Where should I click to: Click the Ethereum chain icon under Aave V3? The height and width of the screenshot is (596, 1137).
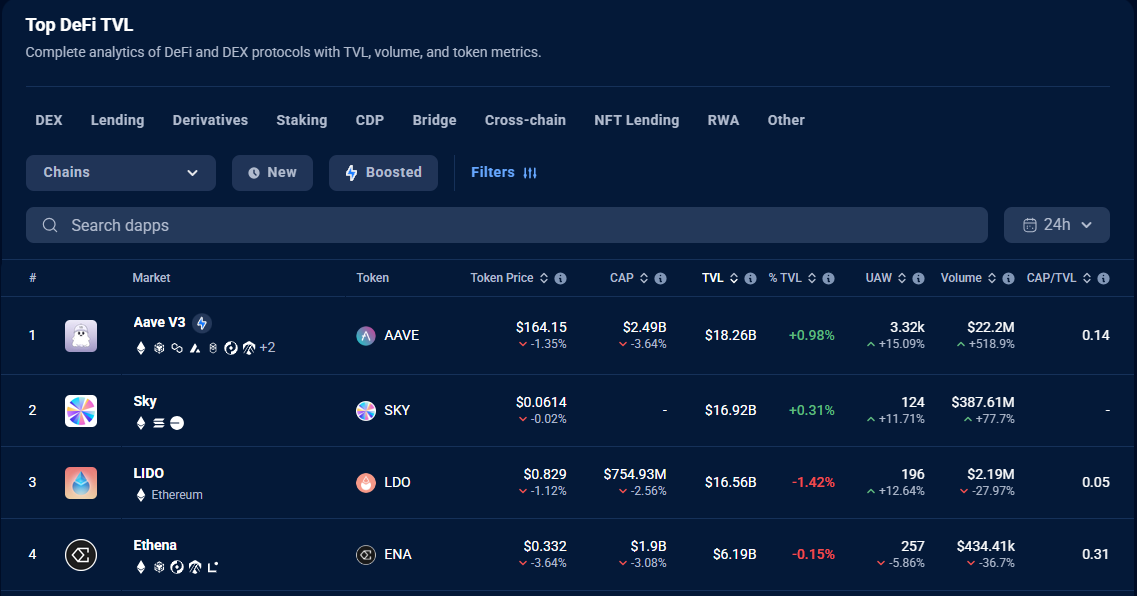tap(141, 348)
